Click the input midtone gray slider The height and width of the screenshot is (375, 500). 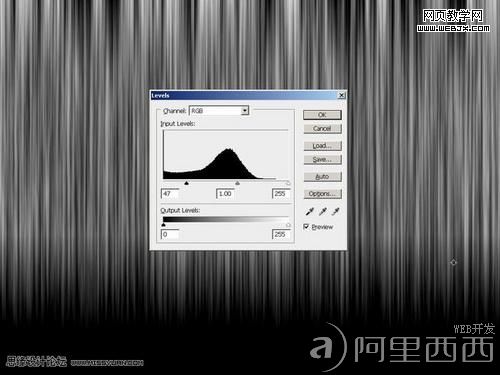point(237,183)
